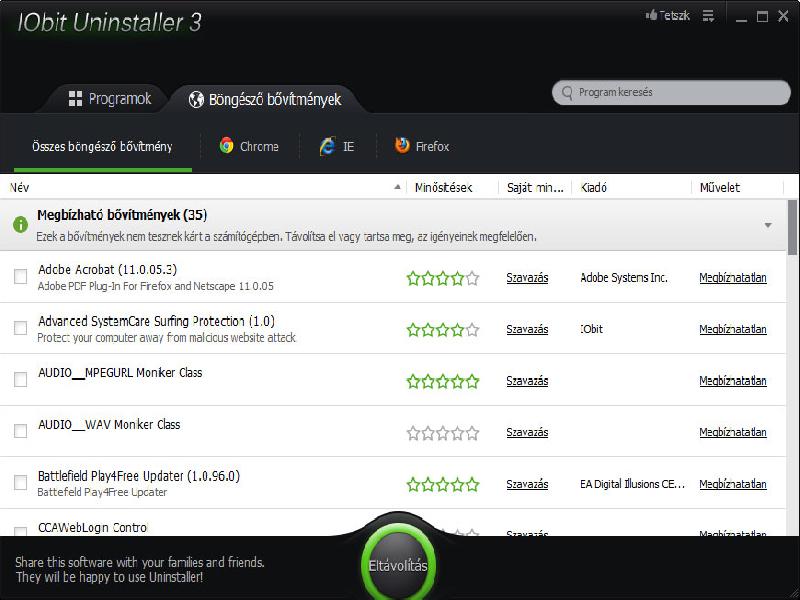Open the Böngésző bővítmények tab
The image size is (800, 600).
(x=265, y=99)
